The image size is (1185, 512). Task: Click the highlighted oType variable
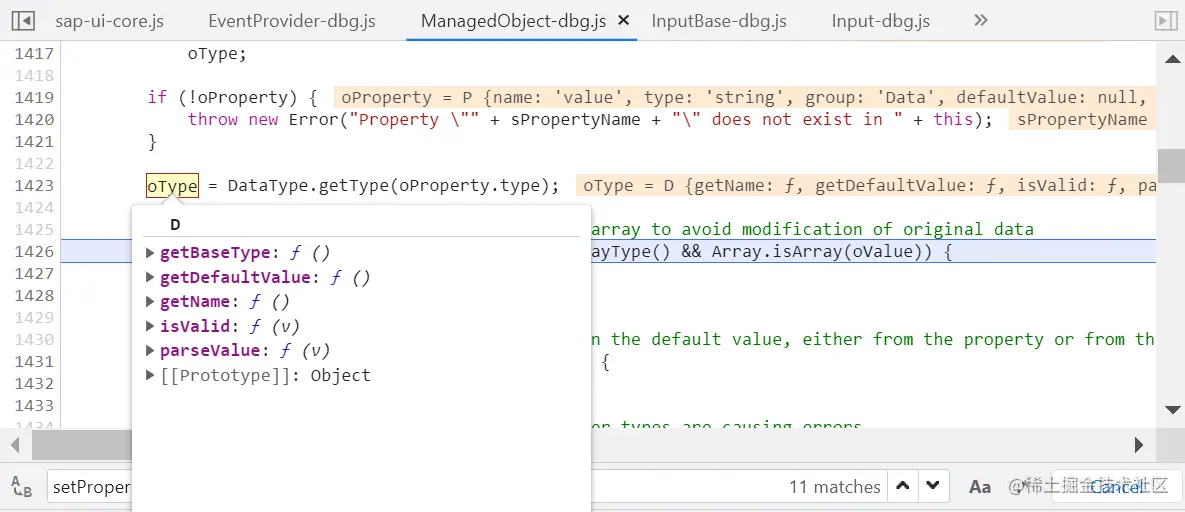(x=172, y=185)
